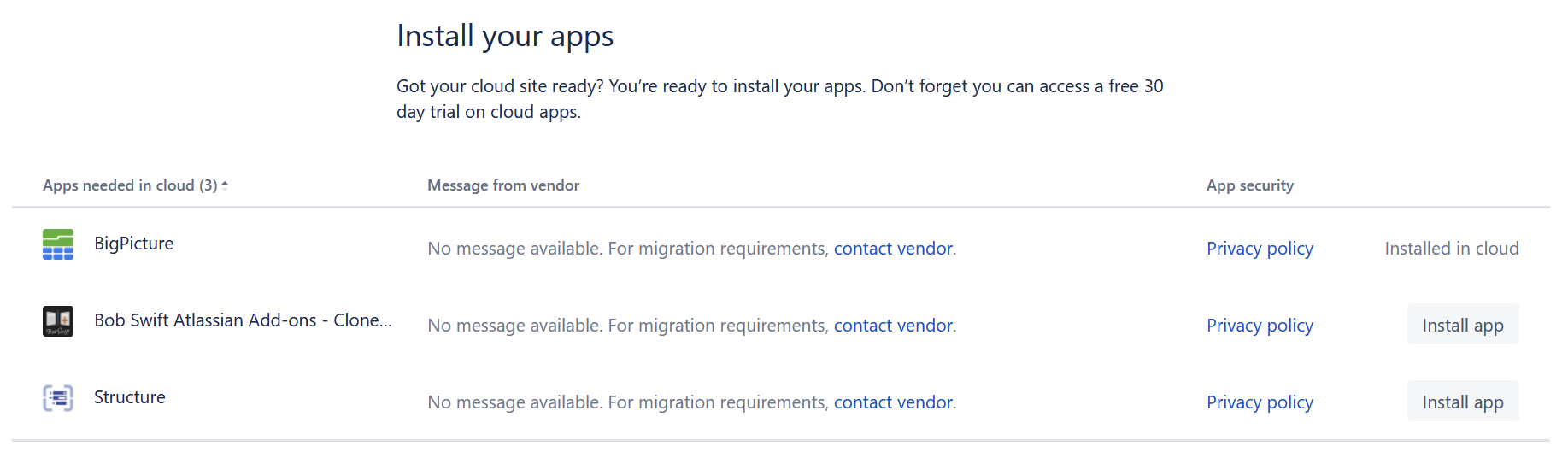Open Privacy policy for Structure

[x=1260, y=402]
